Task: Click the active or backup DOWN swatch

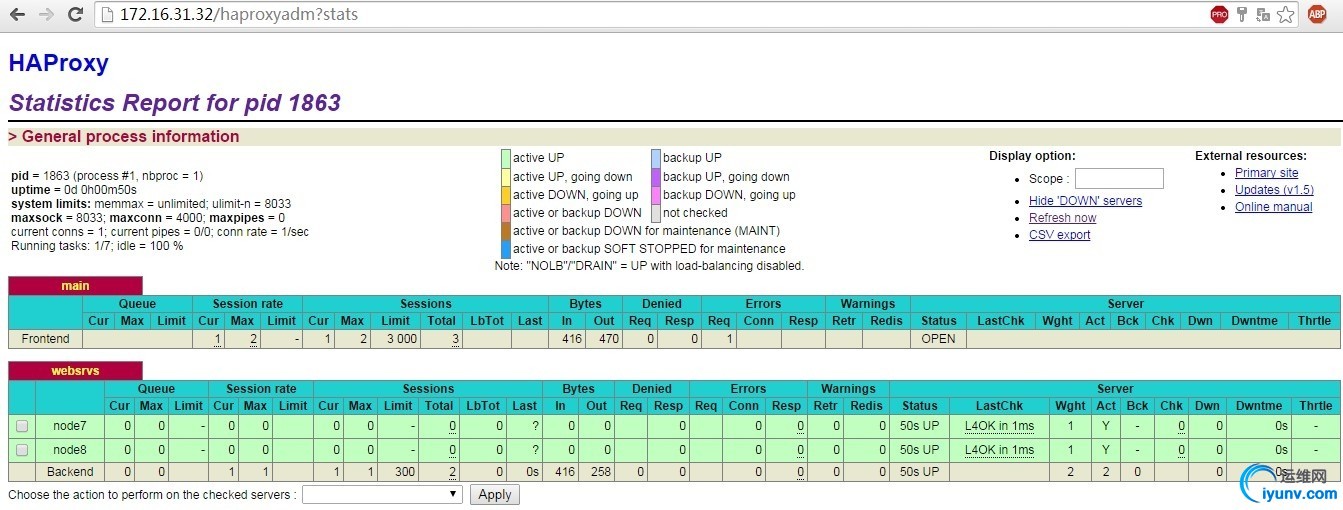Action: tap(505, 213)
